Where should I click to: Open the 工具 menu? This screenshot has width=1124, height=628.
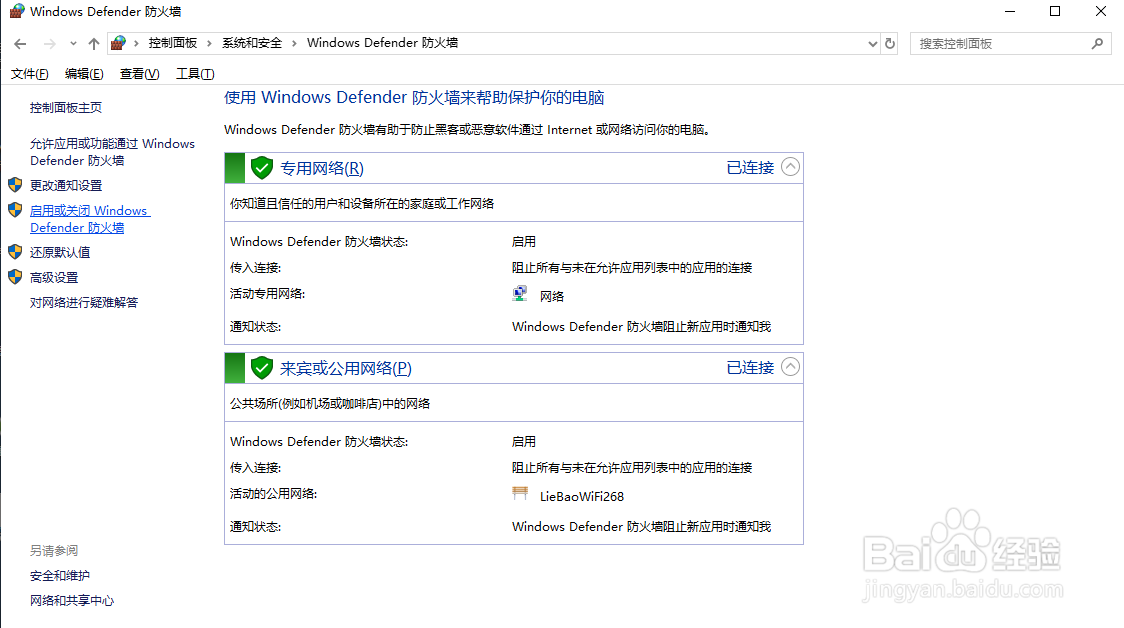(194, 73)
